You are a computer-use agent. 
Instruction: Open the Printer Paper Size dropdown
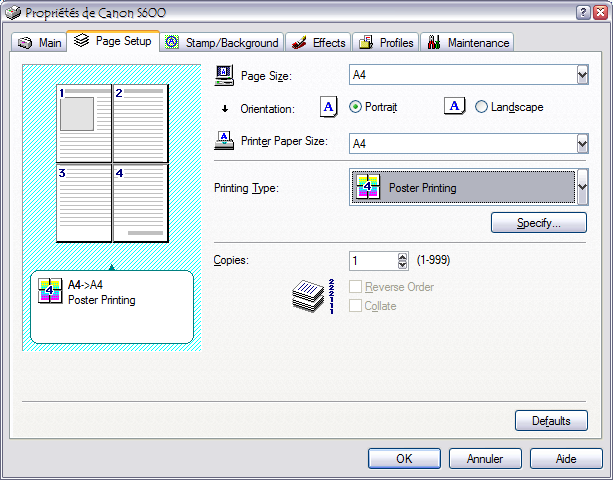(583, 144)
